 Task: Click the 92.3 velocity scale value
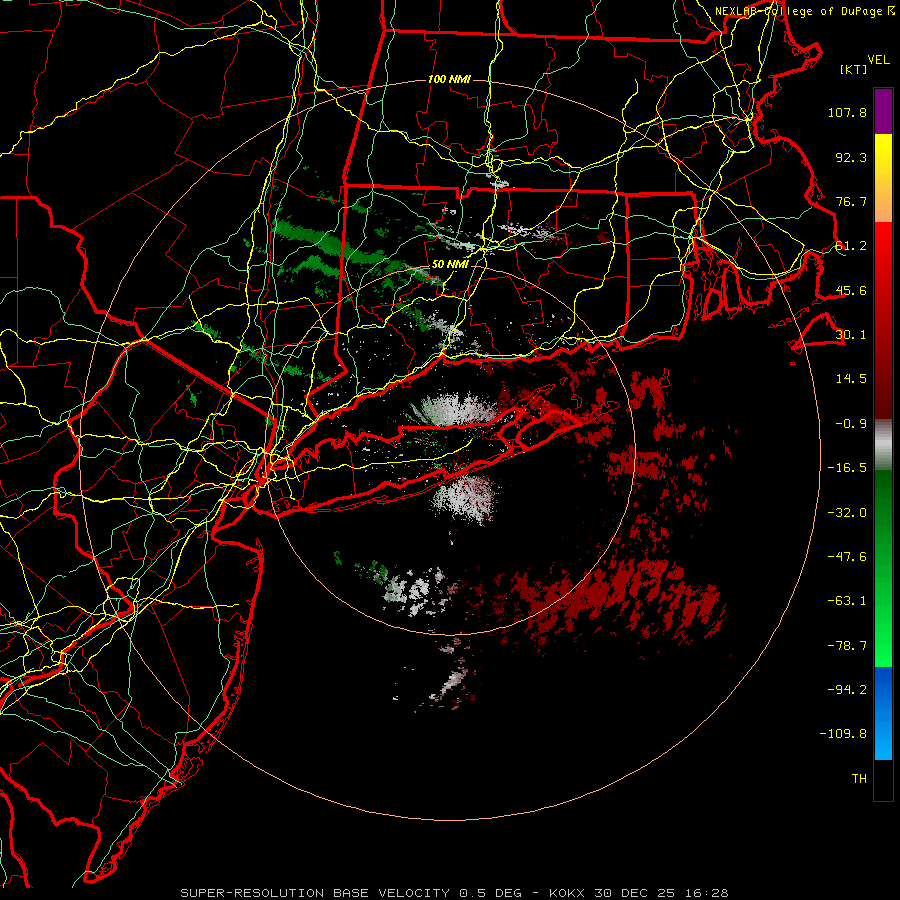(851, 157)
